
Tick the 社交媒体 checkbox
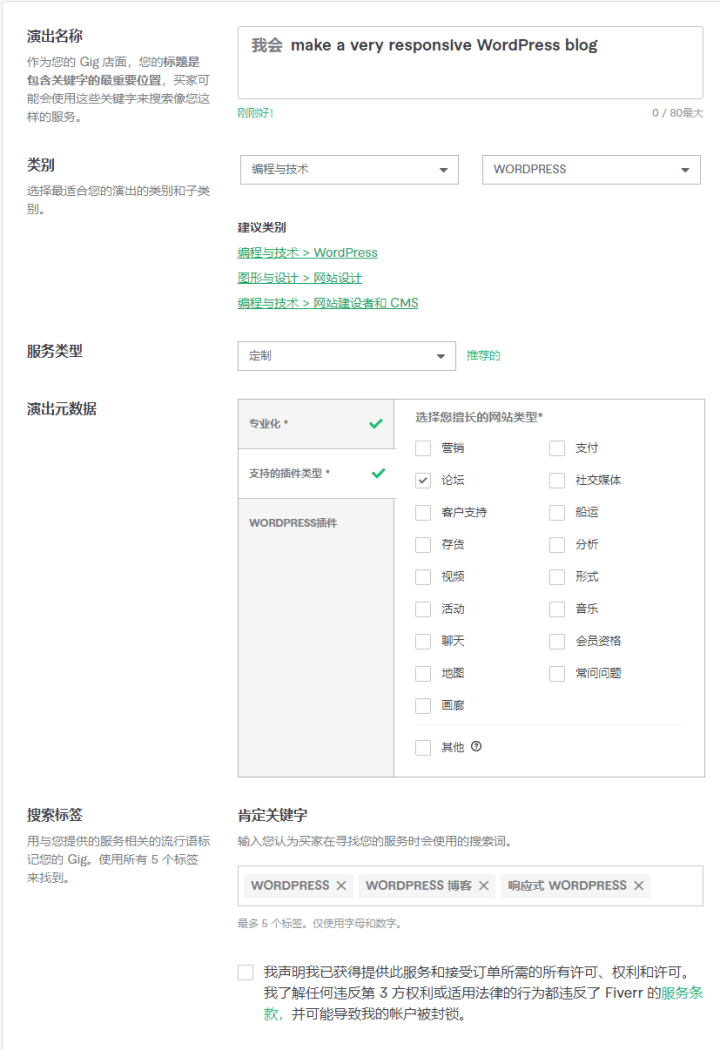(x=557, y=480)
